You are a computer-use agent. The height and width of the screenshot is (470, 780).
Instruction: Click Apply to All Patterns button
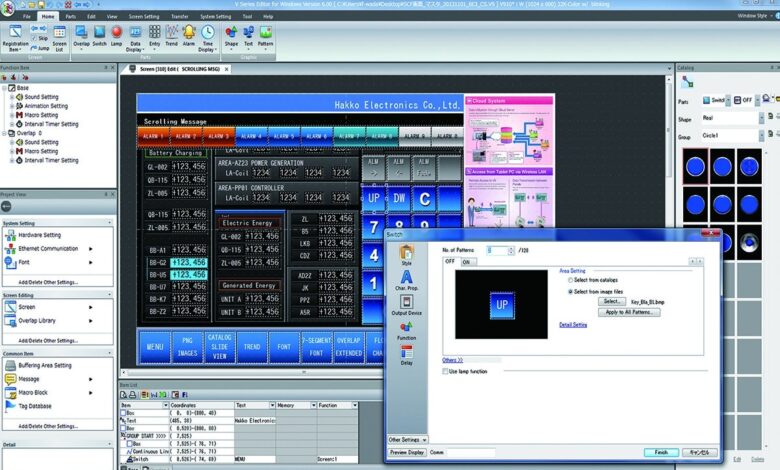click(629, 312)
